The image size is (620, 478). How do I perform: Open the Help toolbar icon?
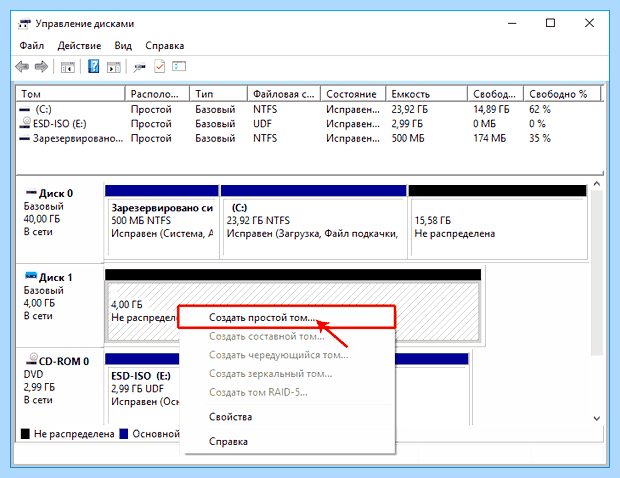(93, 66)
